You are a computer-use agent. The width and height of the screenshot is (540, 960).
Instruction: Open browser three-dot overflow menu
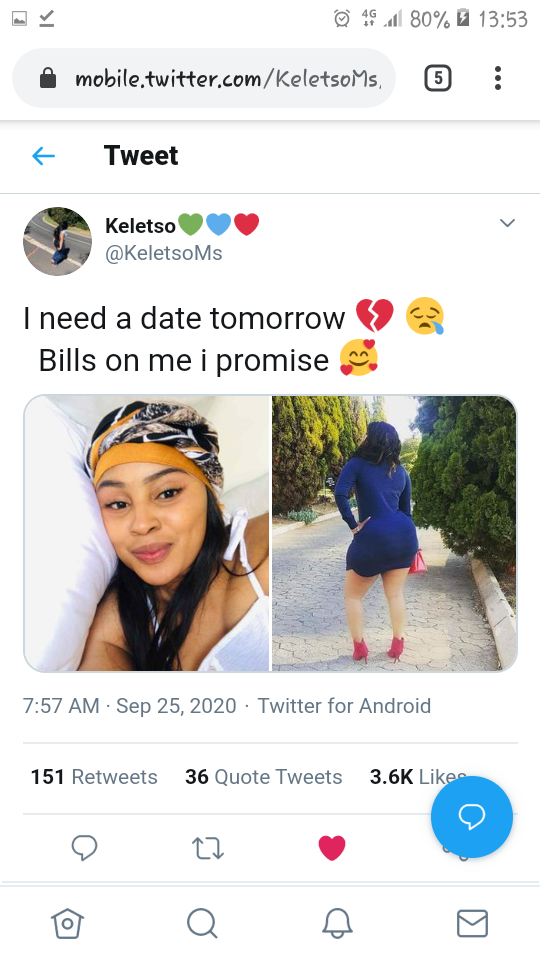click(x=498, y=78)
